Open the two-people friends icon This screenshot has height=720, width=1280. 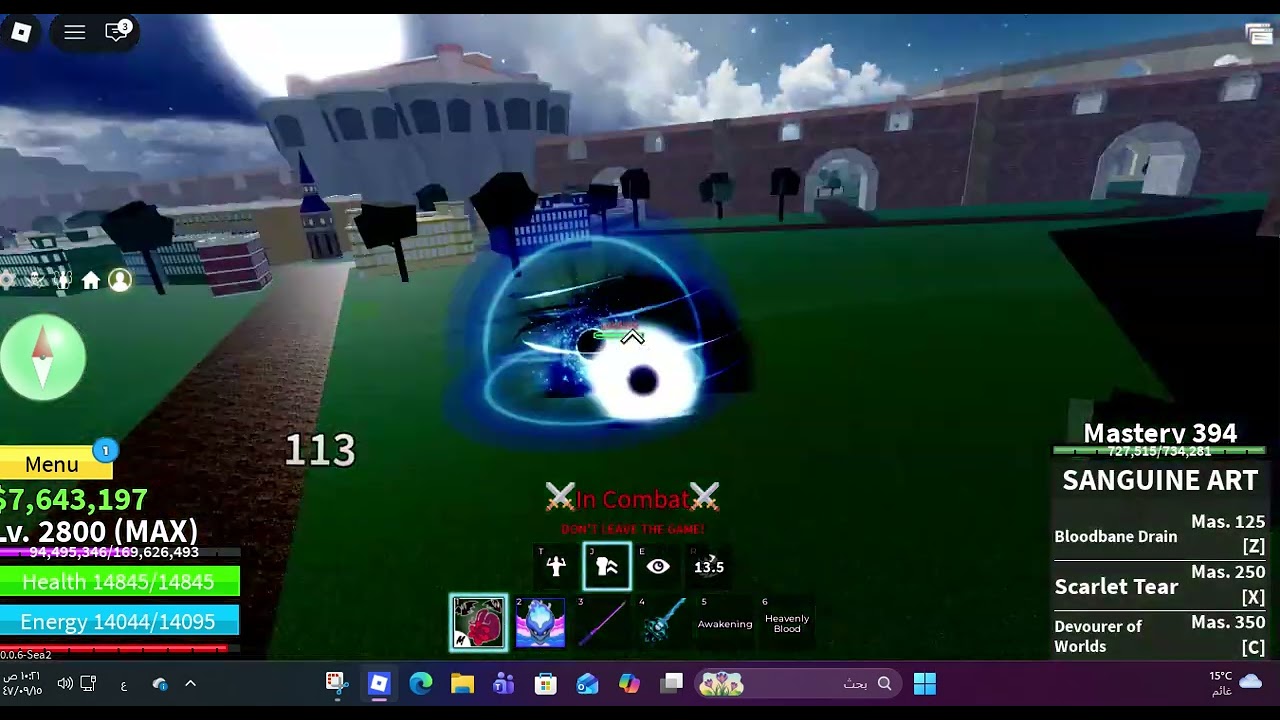click(x=63, y=281)
